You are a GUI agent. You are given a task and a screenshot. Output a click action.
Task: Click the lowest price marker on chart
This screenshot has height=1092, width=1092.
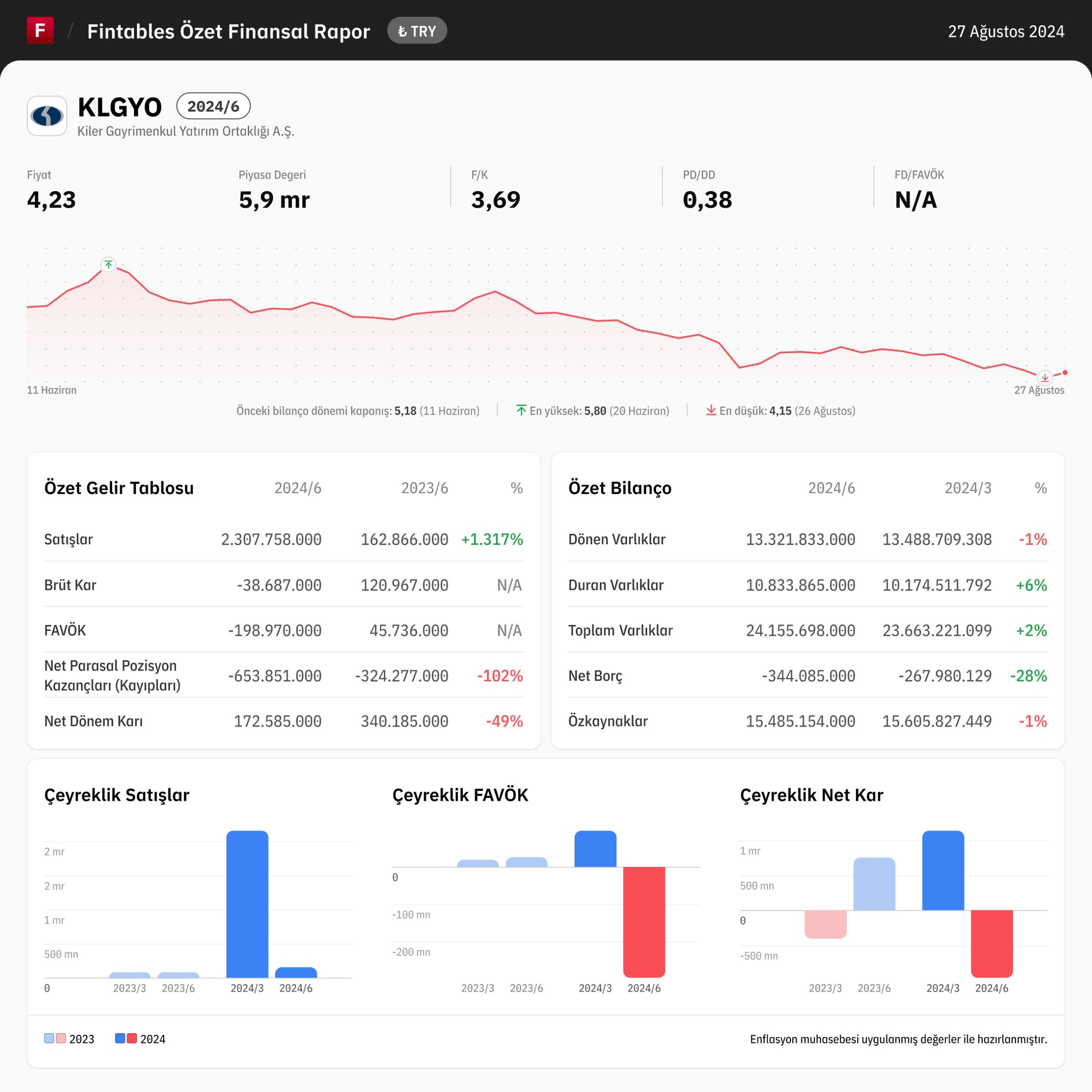(x=1045, y=378)
